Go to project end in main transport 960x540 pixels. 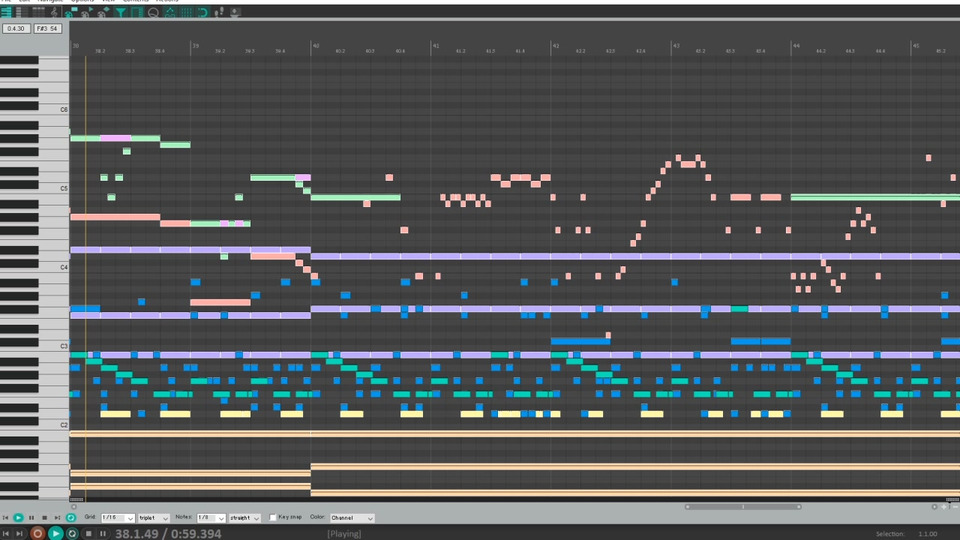click(x=20, y=534)
